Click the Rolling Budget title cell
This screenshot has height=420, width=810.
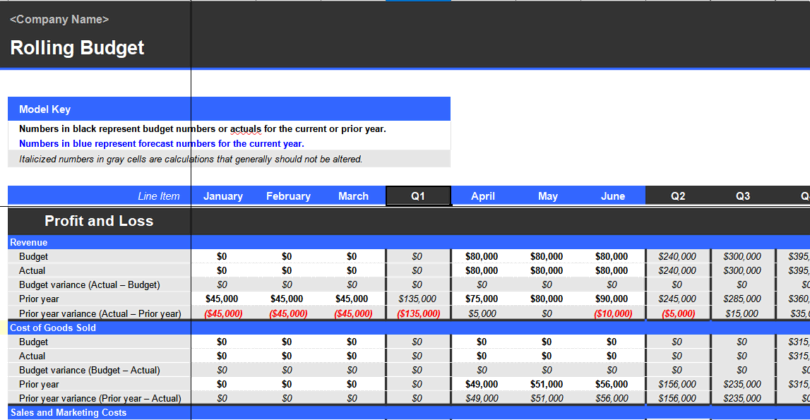pos(77,48)
